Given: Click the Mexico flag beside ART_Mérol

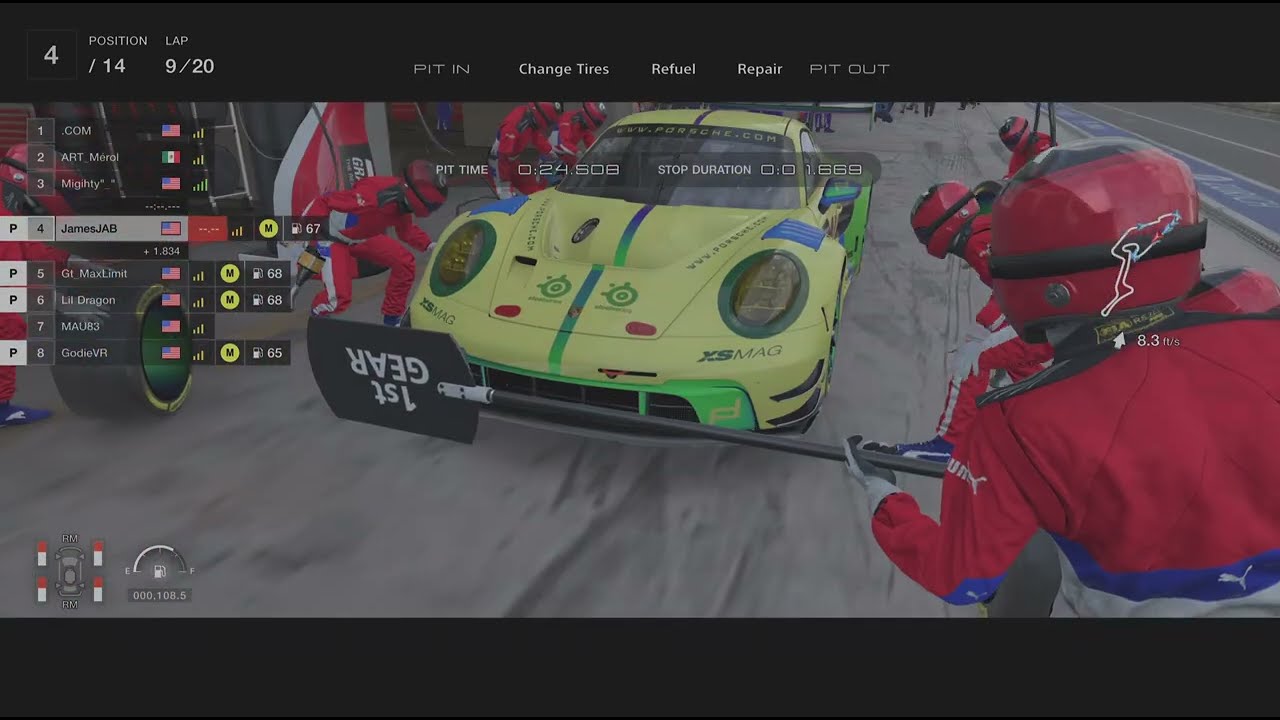Looking at the screenshot, I should pos(171,157).
